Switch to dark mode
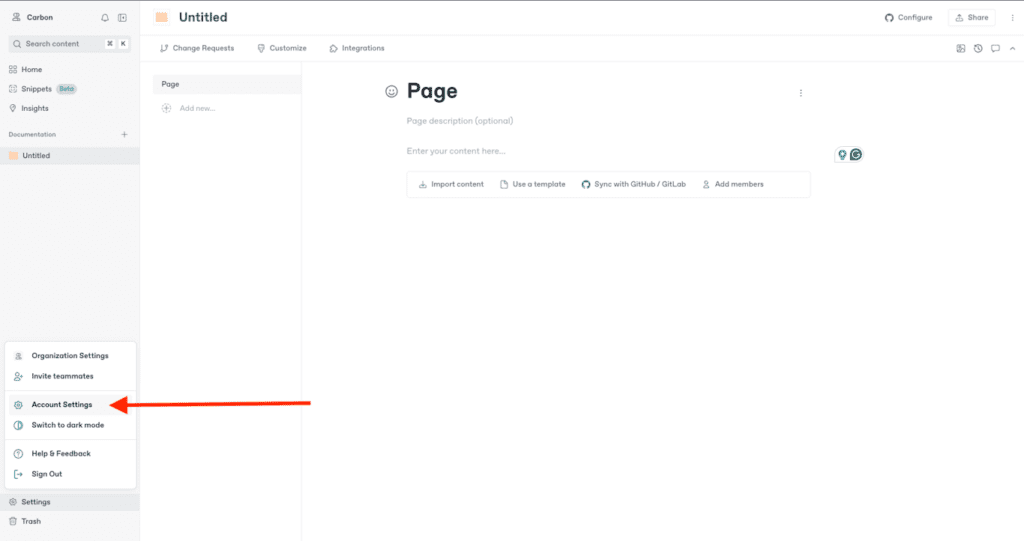 [x=67, y=425]
